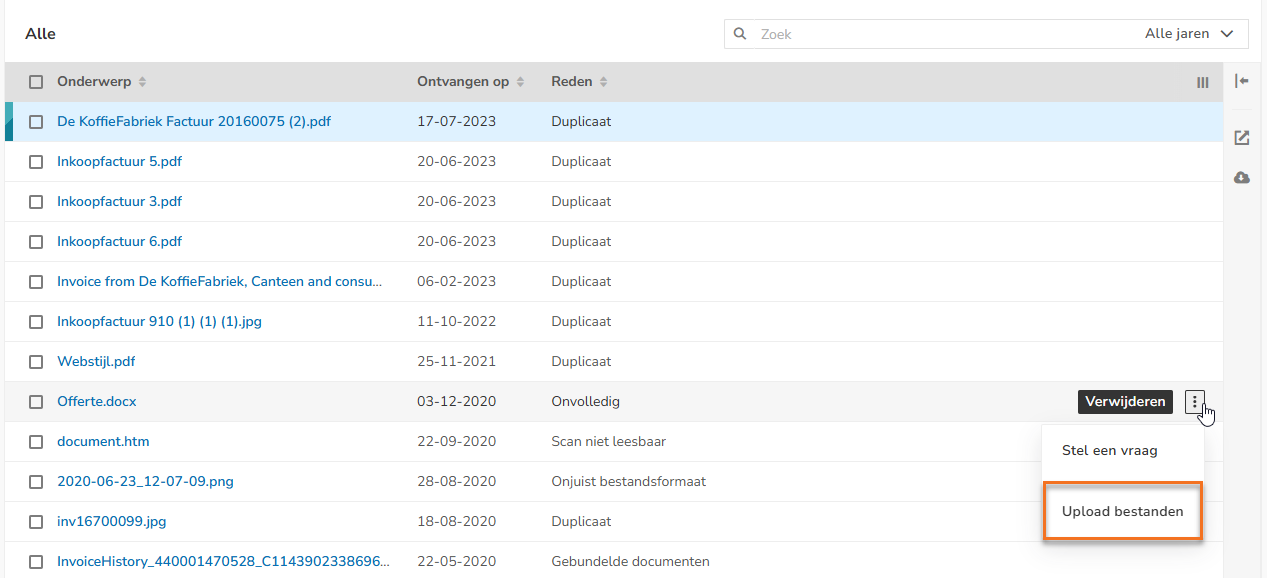Open the inv16700099.jpg document link
This screenshot has width=1267, height=578.
pyautogui.click(x=112, y=522)
